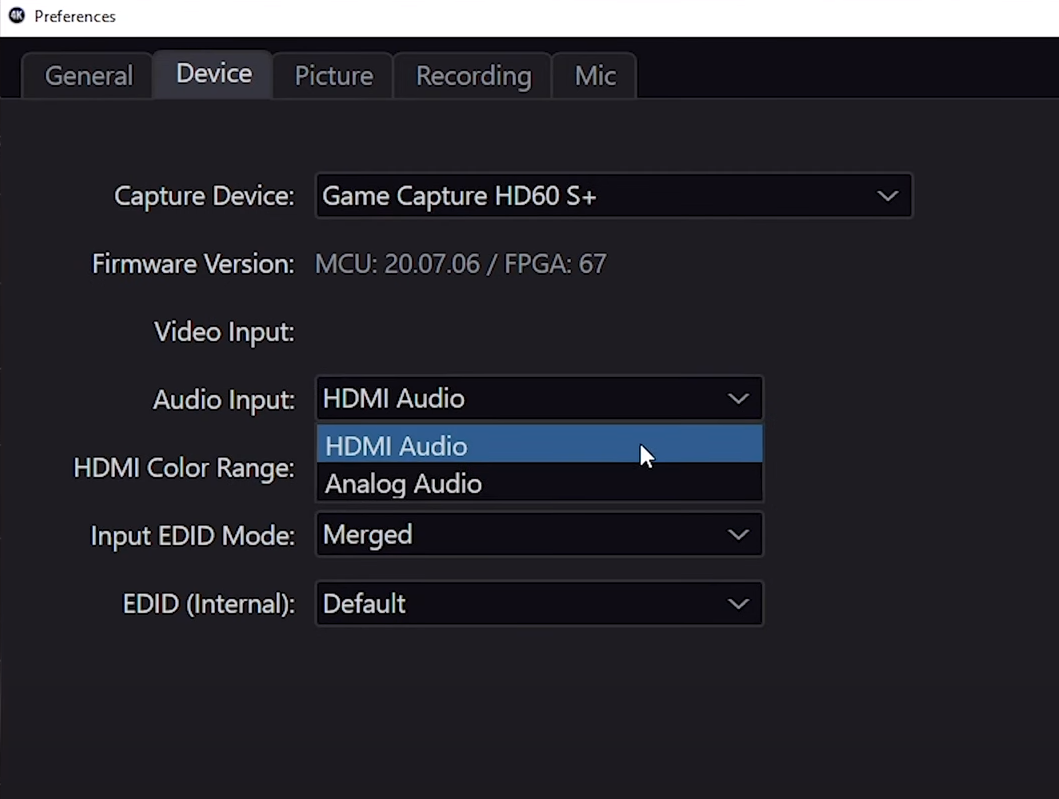
Task: Click the Capture Device chevron arrow
Action: [x=887, y=197]
